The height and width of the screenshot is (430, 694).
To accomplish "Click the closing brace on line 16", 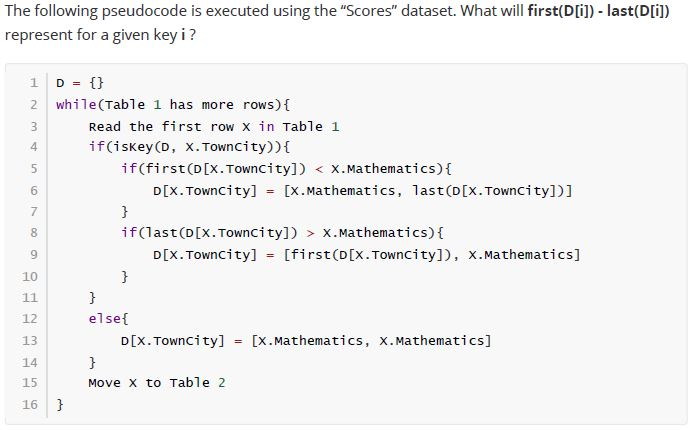I will pyautogui.click(x=60, y=404).
